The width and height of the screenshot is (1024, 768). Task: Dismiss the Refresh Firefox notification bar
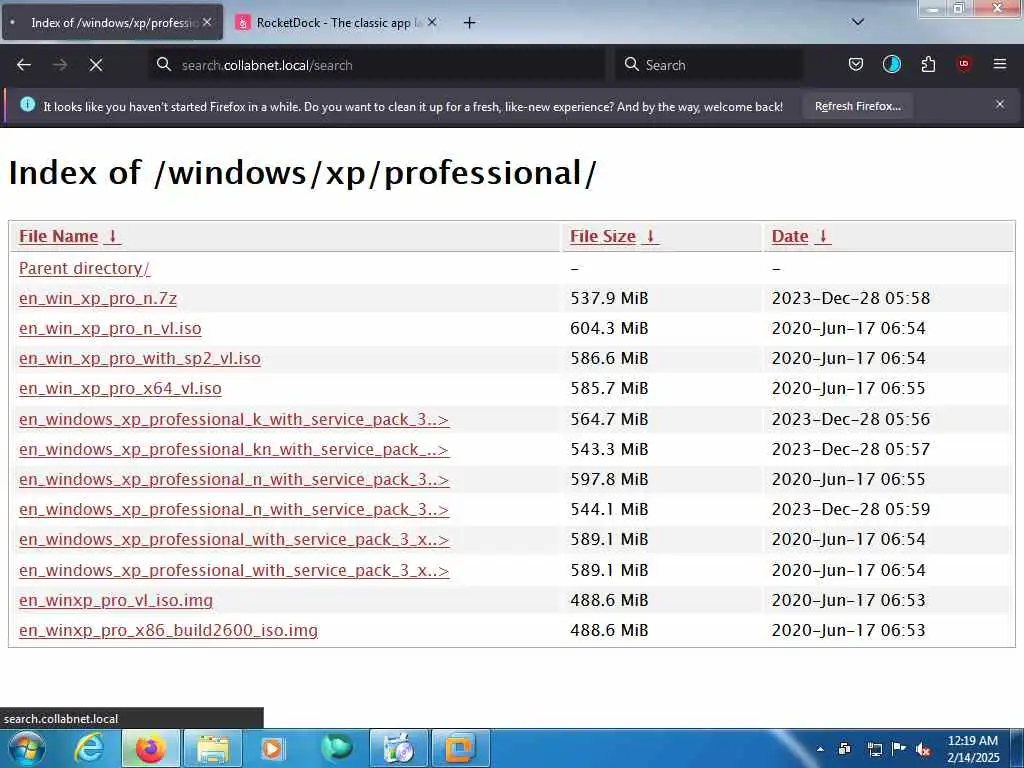coord(1000,104)
